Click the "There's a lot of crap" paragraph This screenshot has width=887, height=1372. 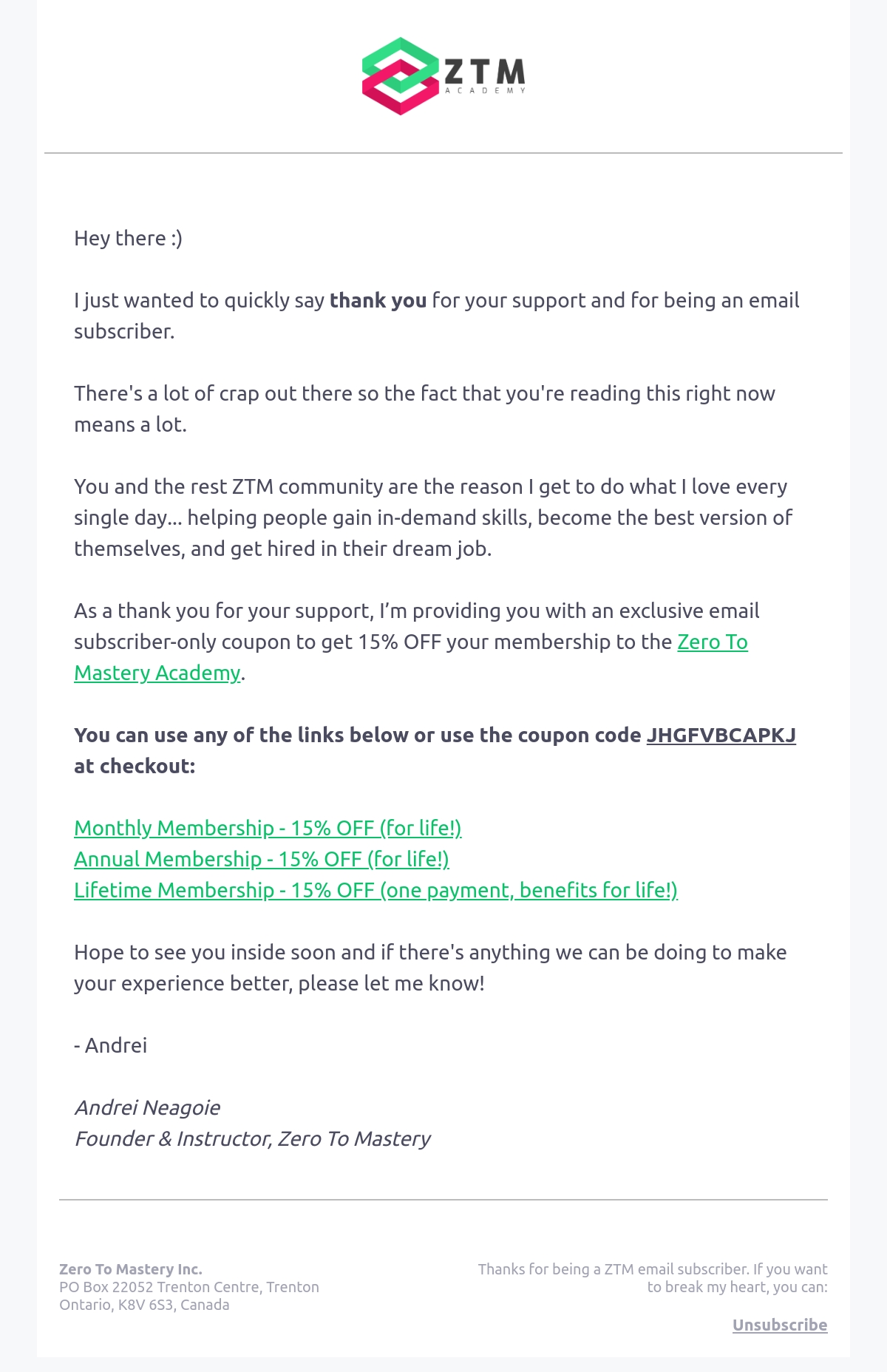[x=424, y=409]
